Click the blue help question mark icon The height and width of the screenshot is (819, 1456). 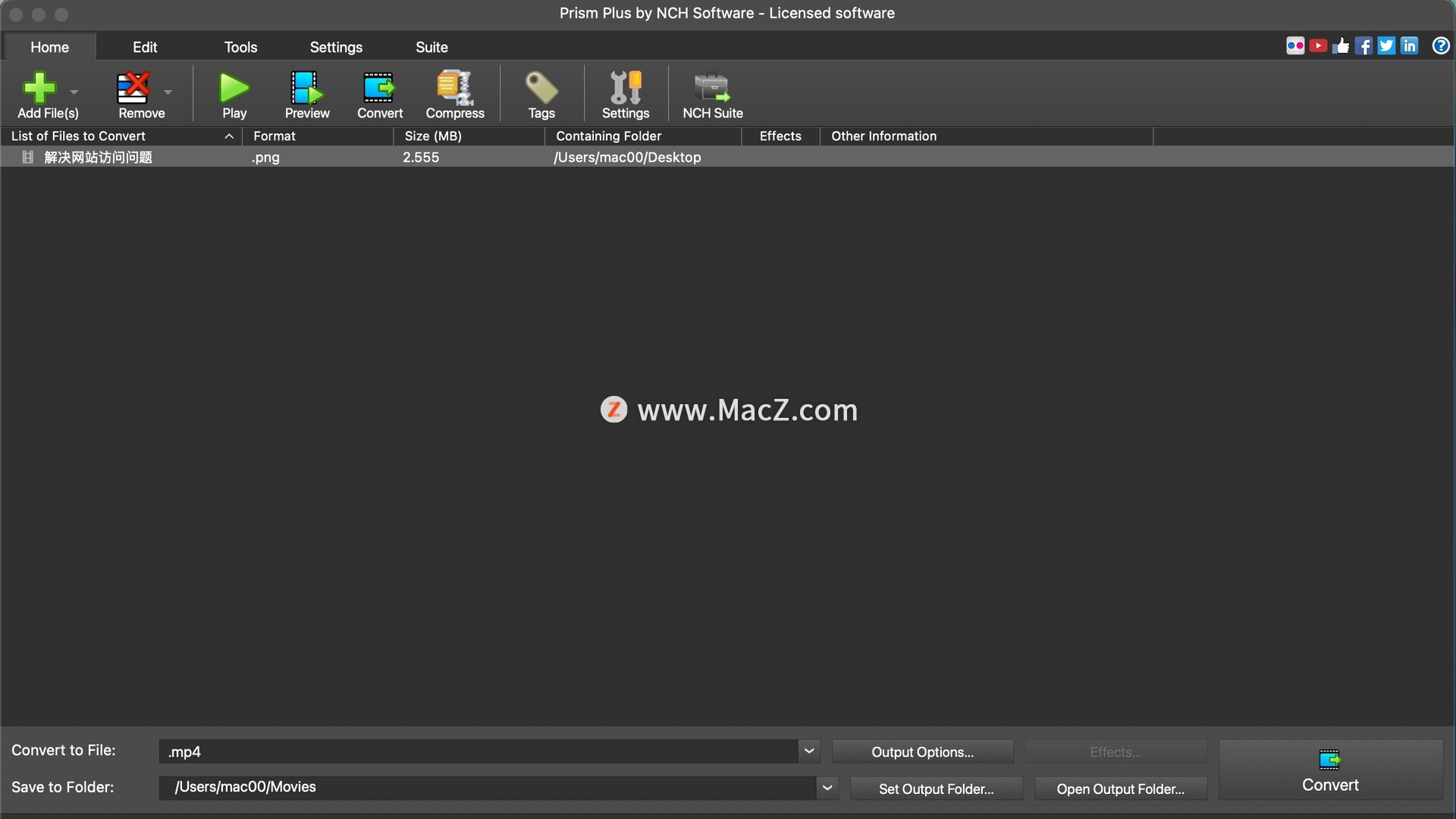(1441, 46)
